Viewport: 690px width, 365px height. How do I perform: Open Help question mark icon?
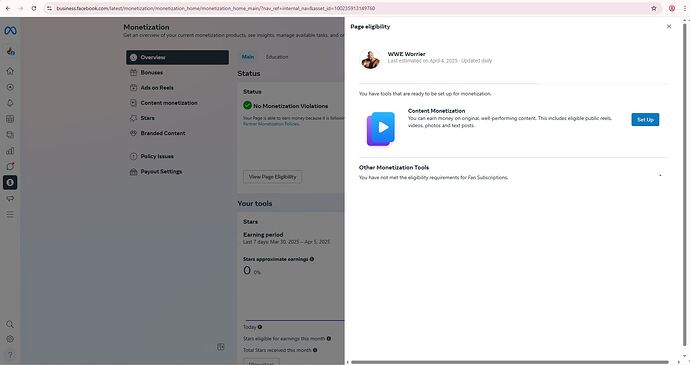point(10,354)
